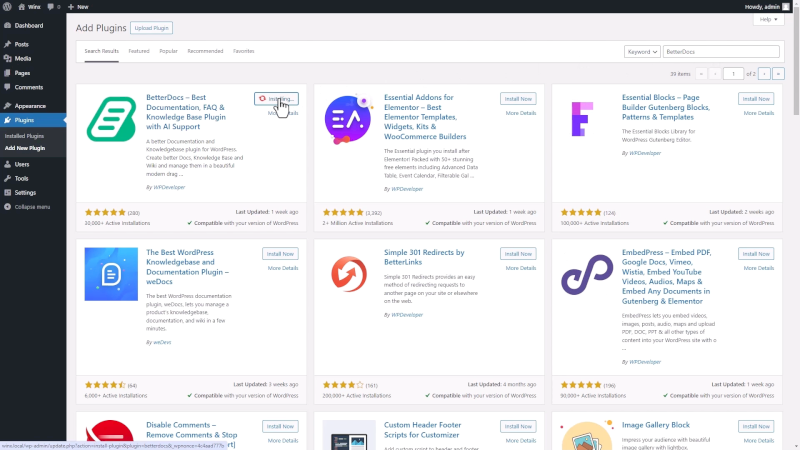
Task: View More Details for Simple 301 Redirects
Action: coord(520,268)
